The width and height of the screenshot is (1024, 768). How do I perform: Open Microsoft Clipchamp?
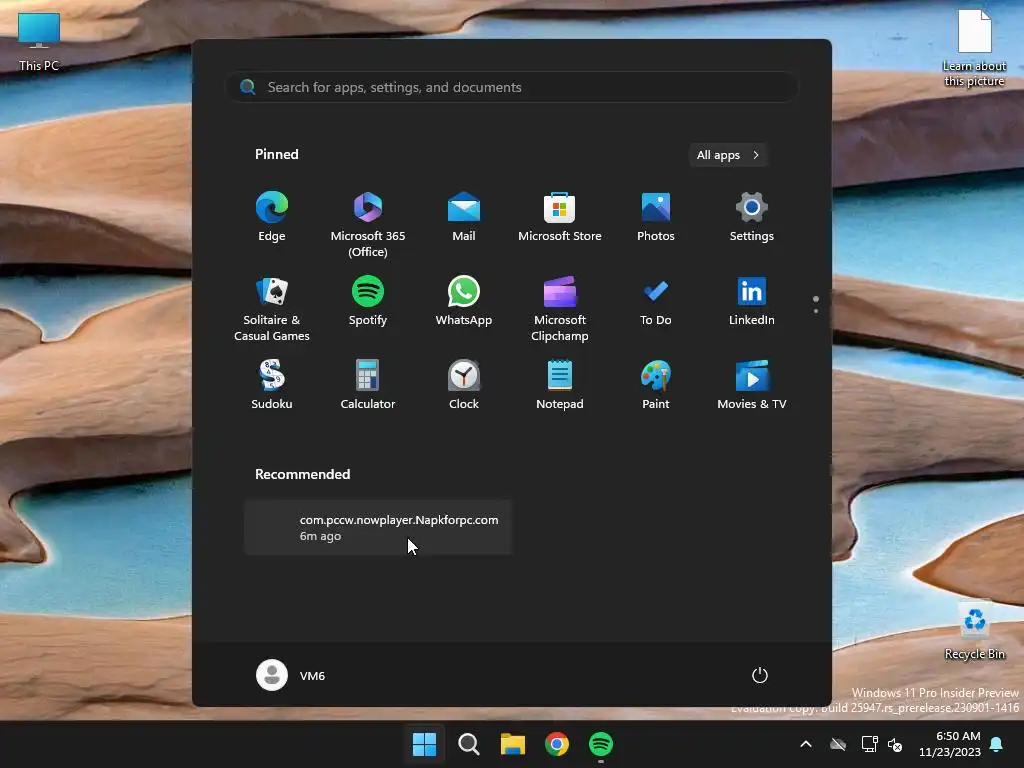coord(560,309)
